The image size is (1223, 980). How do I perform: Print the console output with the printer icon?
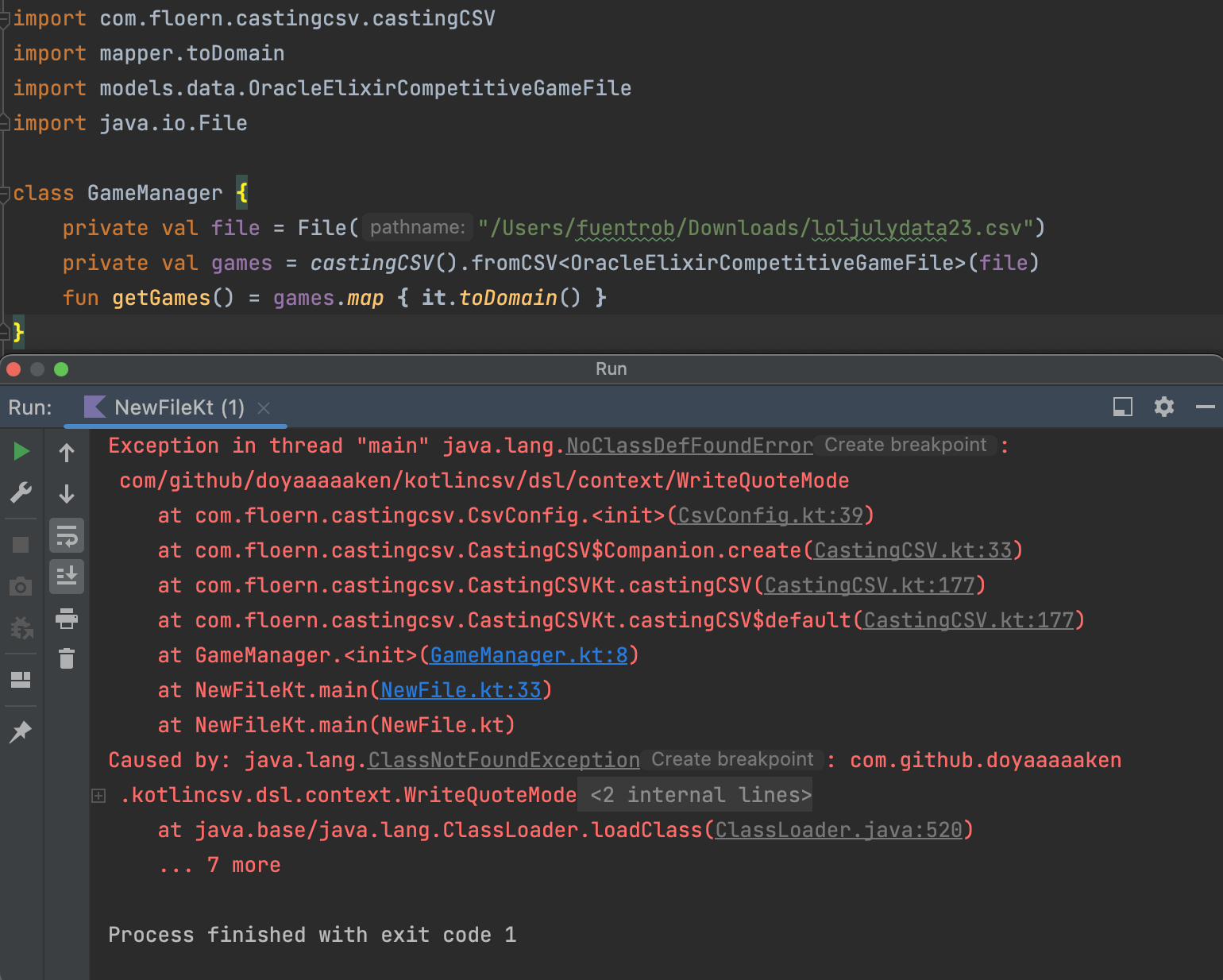click(x=67, y=618)
